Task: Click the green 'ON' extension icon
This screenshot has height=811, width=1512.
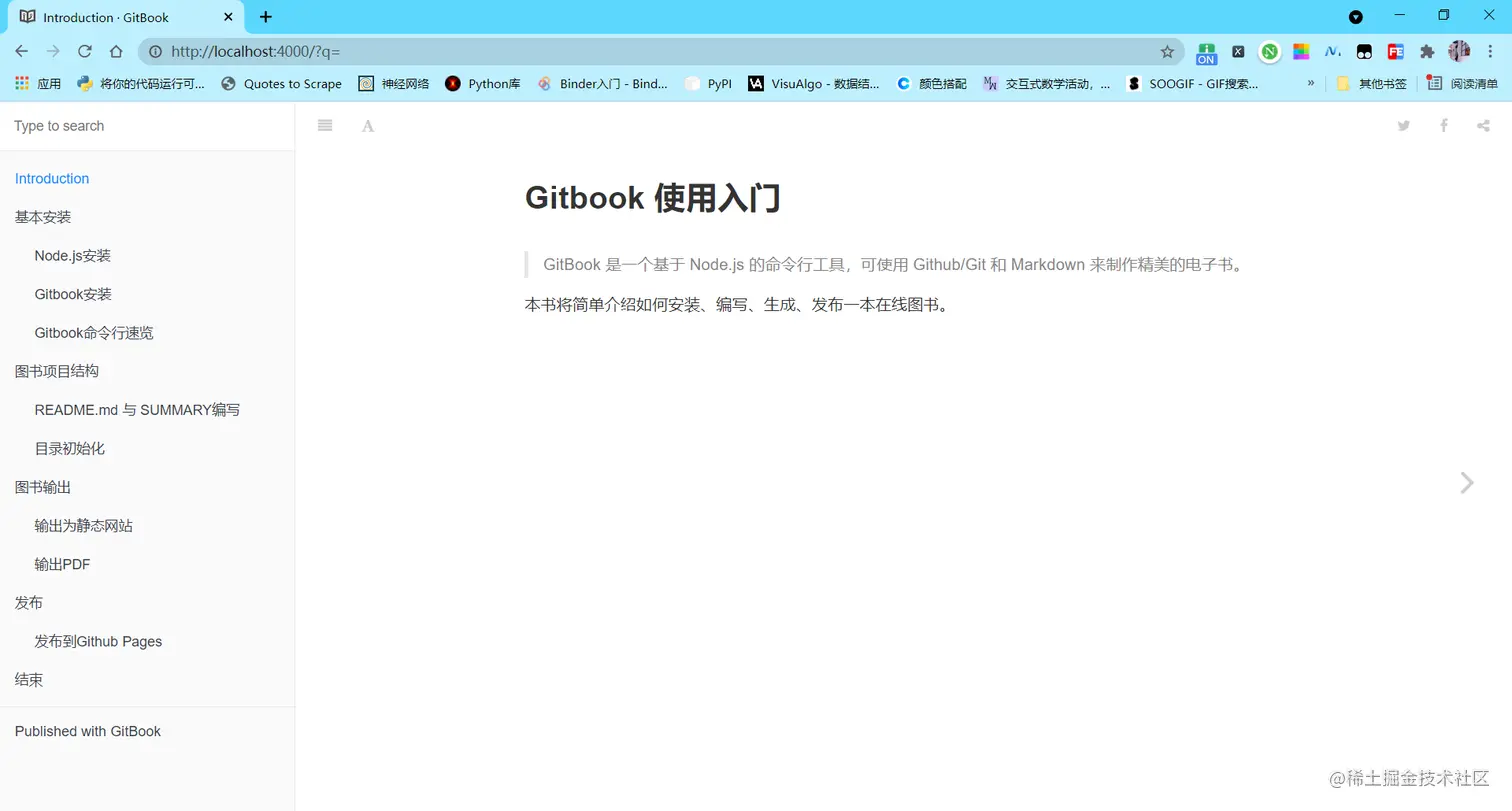Action: (1207, 52)
